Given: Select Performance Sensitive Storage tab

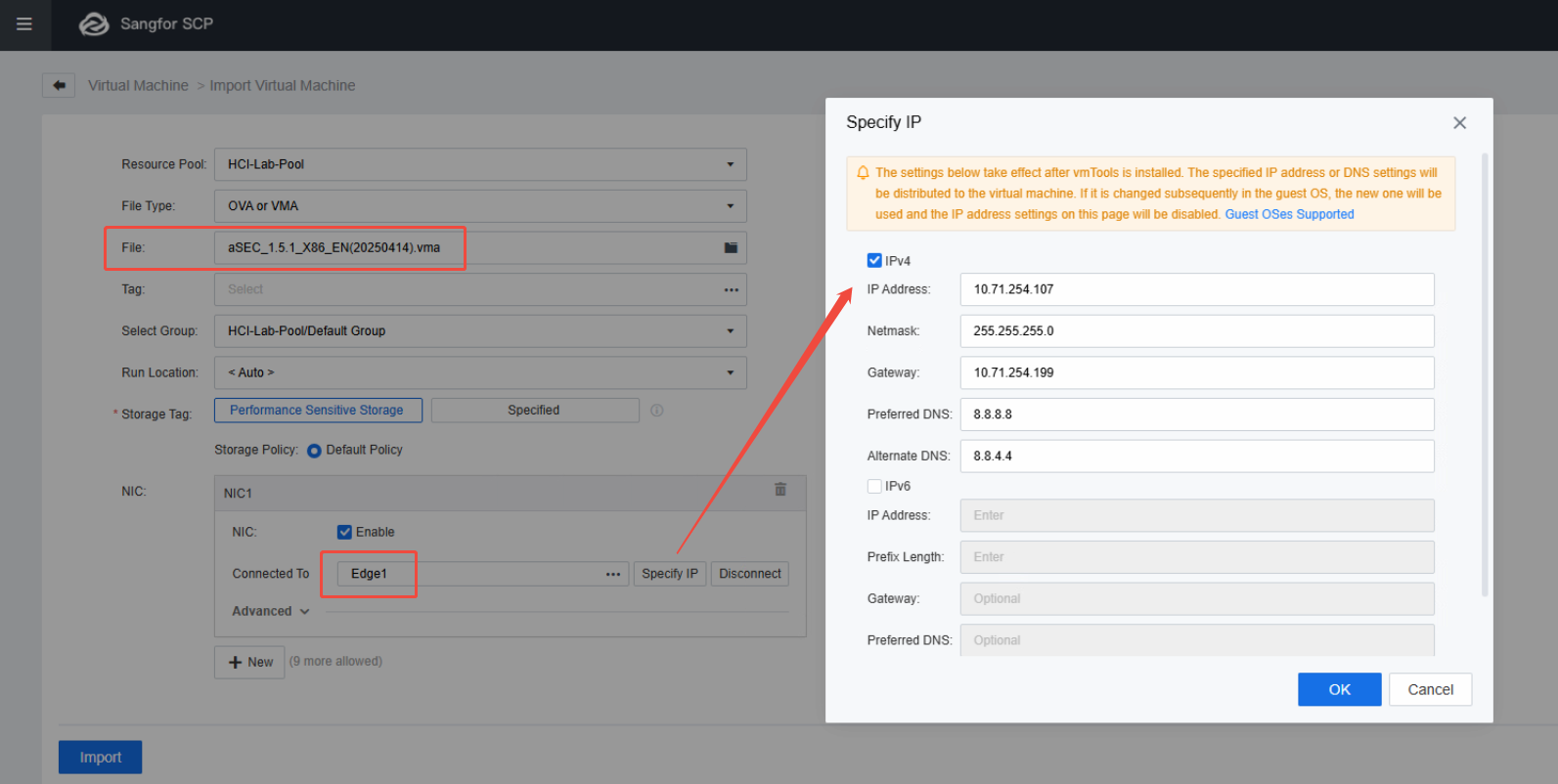Looking at the screenshot, I should 318,411.
